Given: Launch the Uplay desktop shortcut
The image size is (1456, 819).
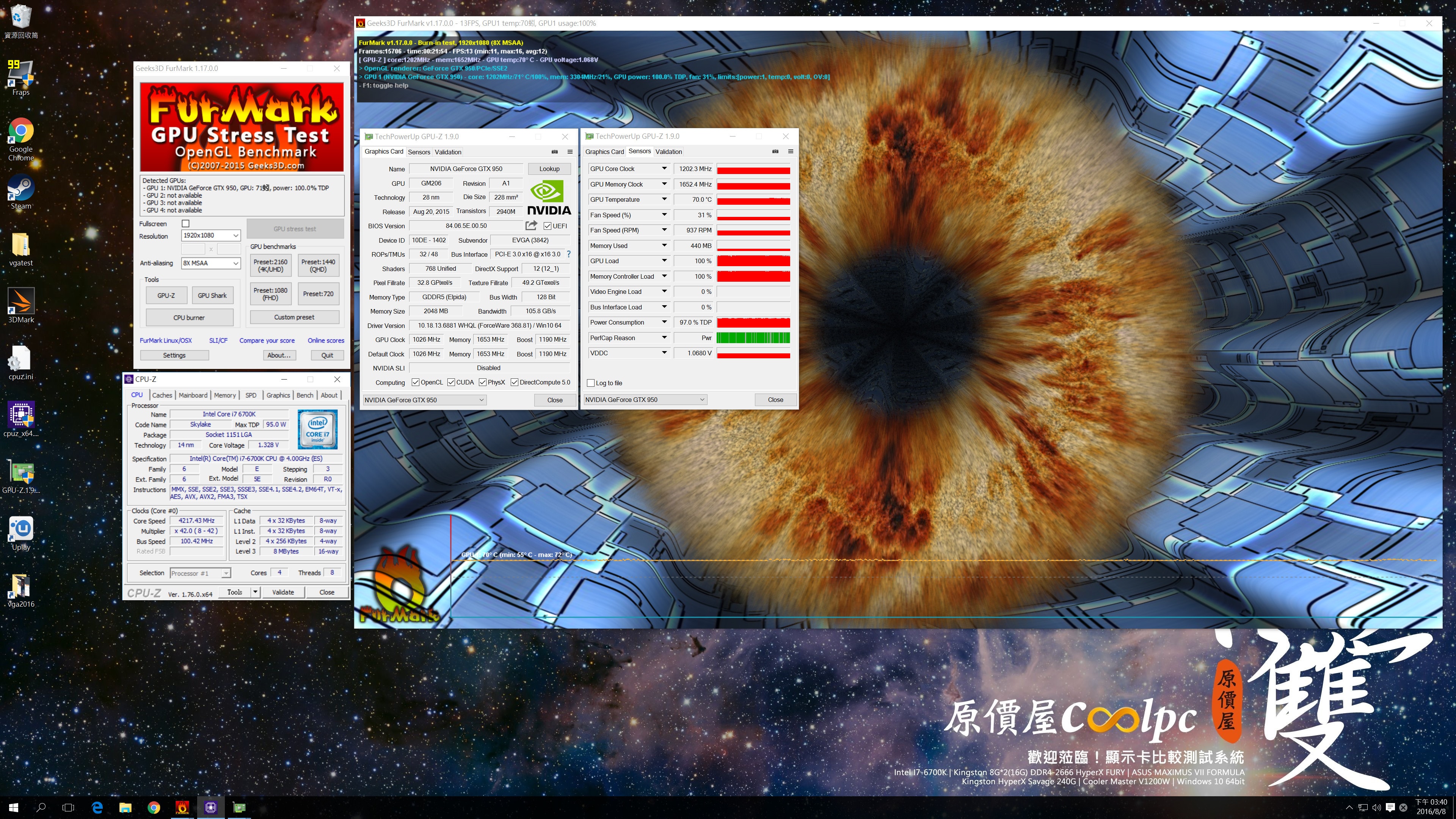Looking at the screenshot, I should point(21,533).
